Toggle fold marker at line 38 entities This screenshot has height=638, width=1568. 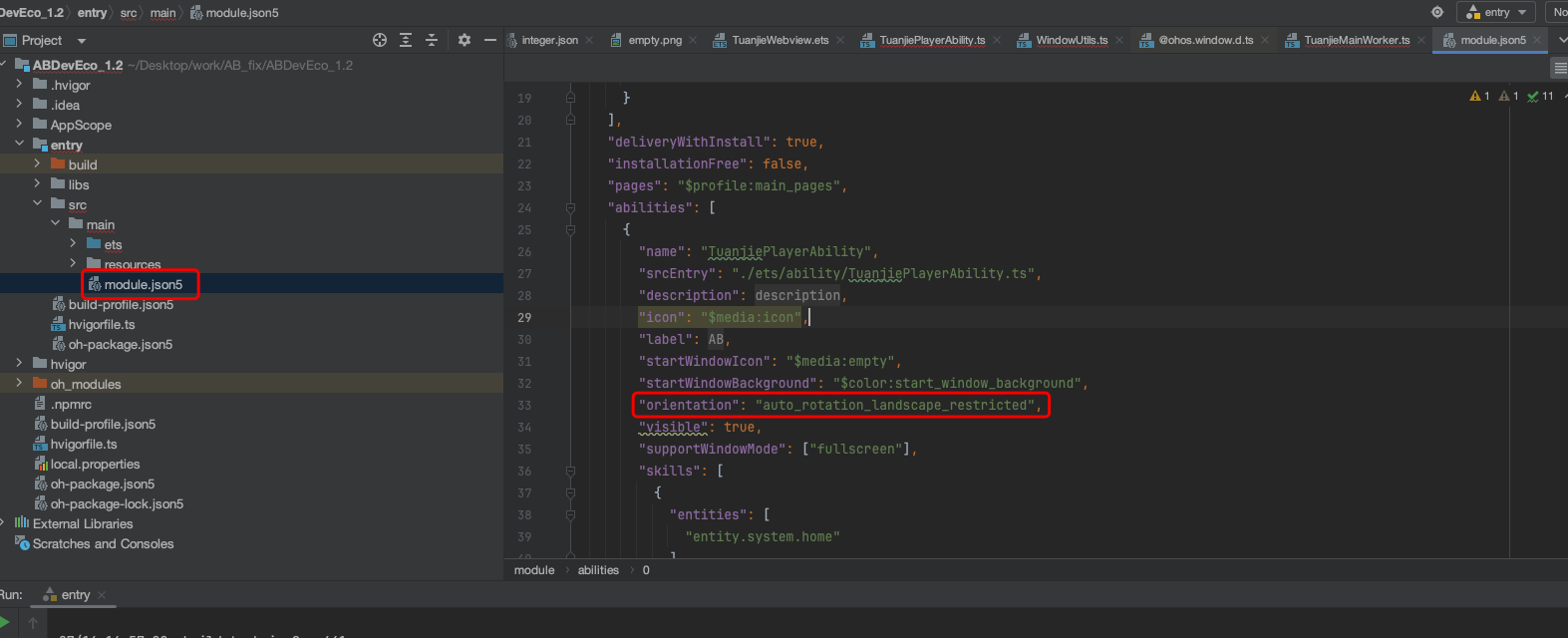click(570, 515)
